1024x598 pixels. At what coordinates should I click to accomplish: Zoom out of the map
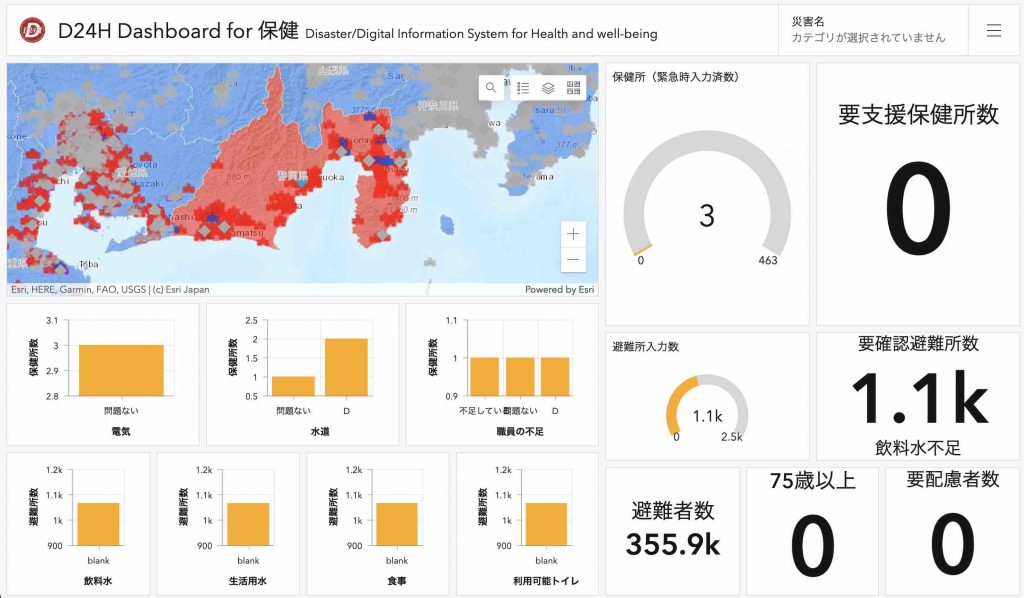[573, 260]
